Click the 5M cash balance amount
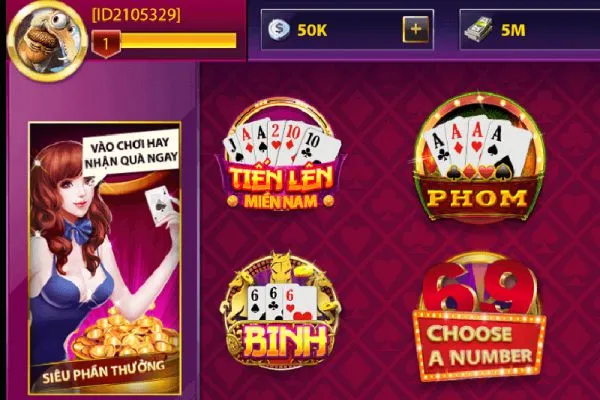600x400 pixels. click(513, 30)
